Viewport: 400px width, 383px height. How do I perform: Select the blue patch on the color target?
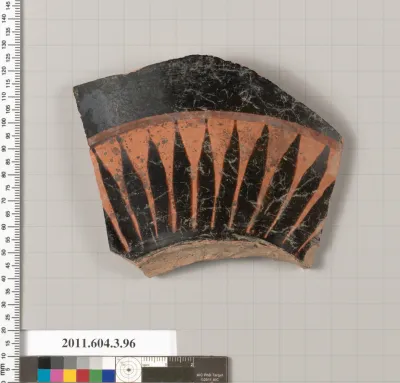pyautogui.click(x=109, y=376)
